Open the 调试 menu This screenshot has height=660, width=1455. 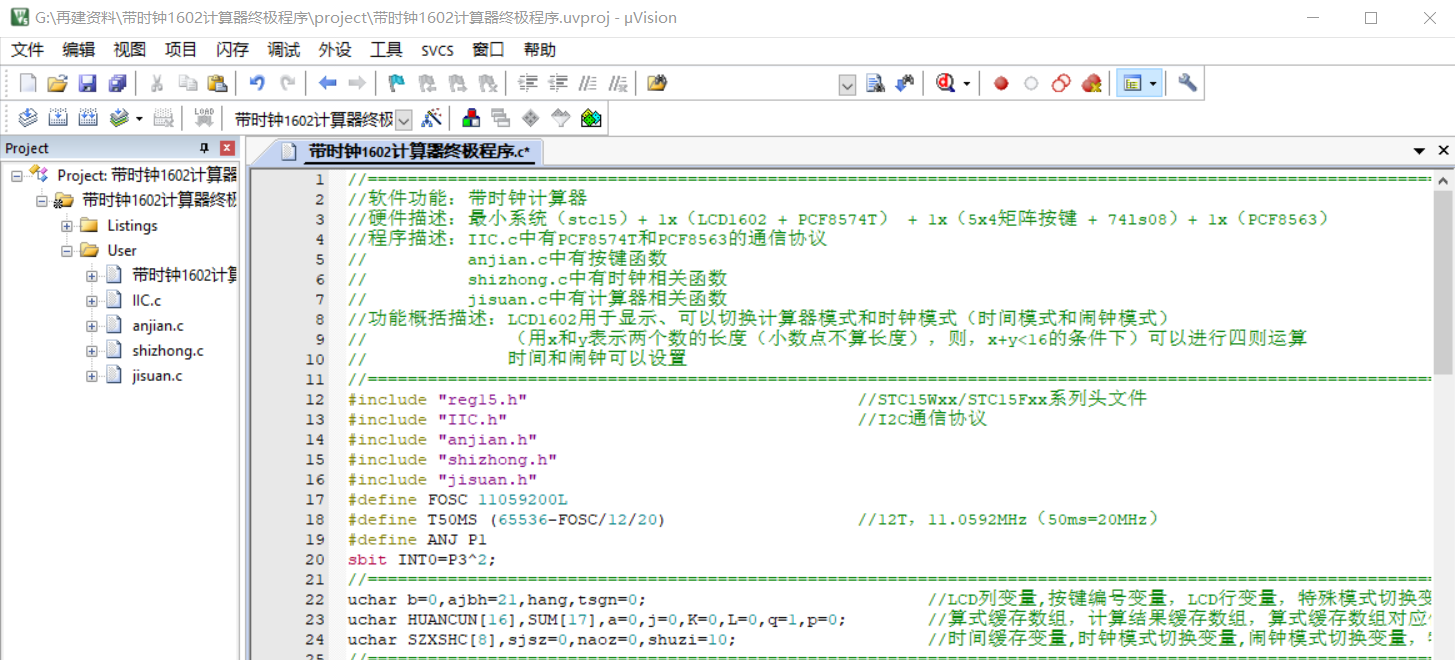tap(284, 50)
